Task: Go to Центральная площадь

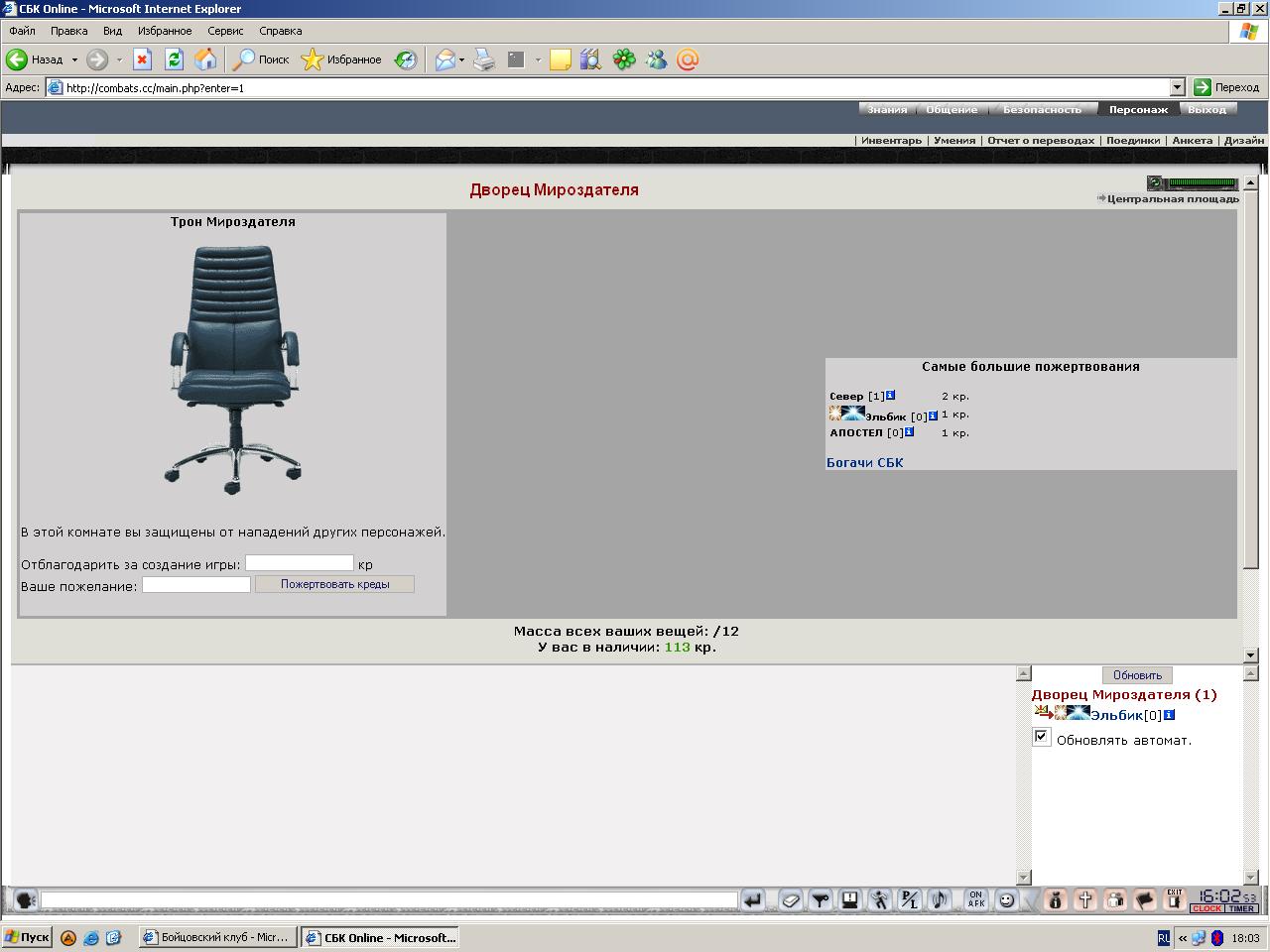Action: [1173, 198]
